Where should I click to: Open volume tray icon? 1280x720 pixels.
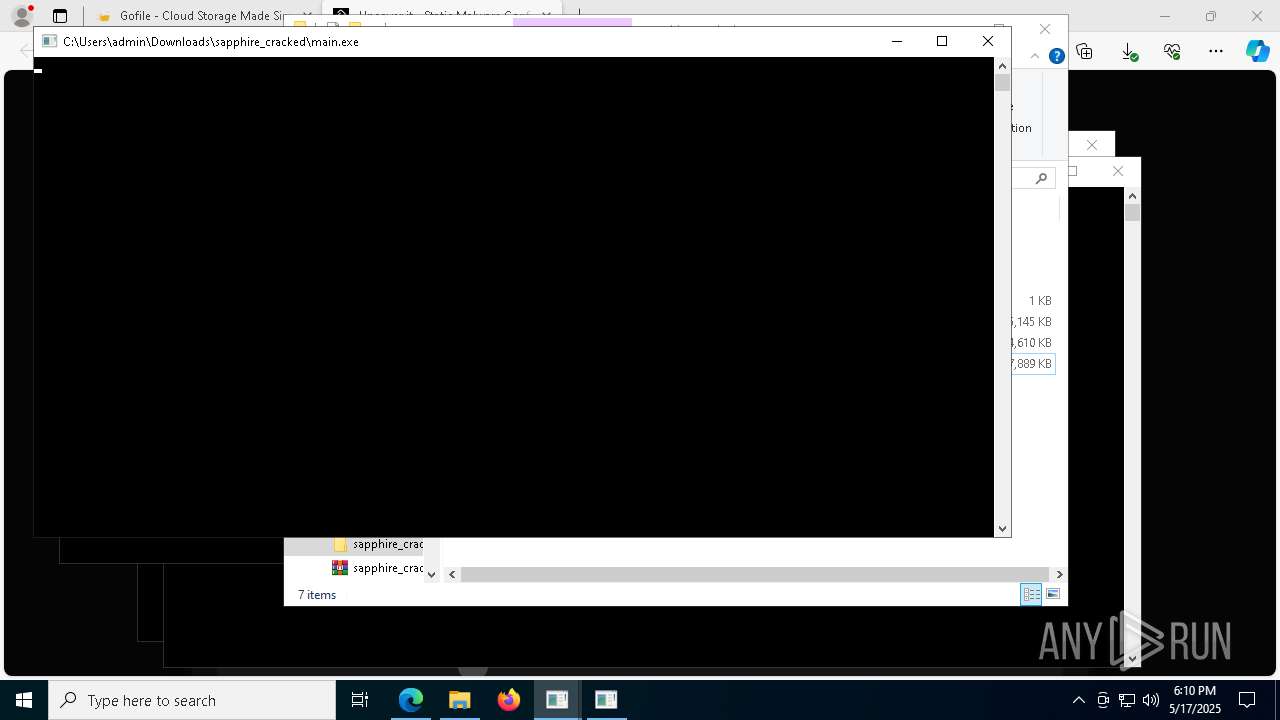(1151, 700)
